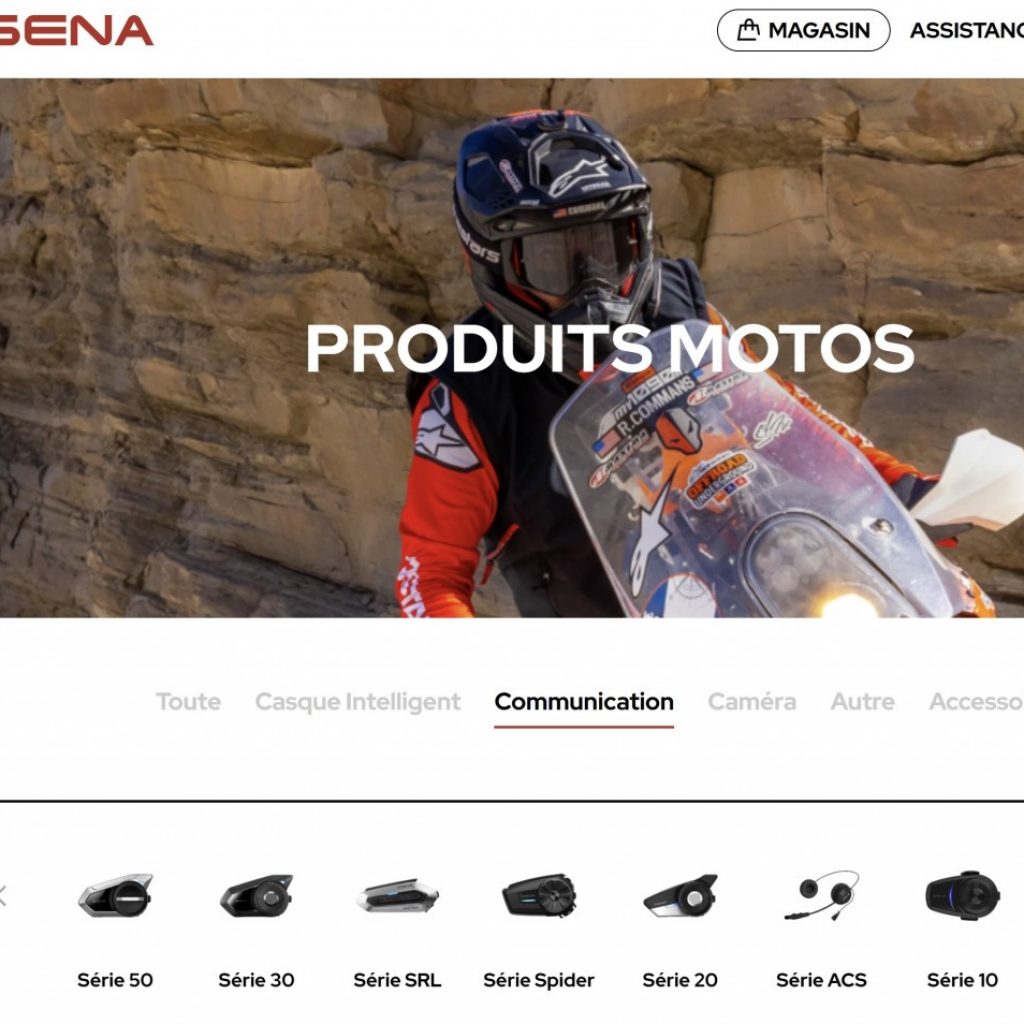Click the Série 20 device image
This screenshot has width=1024, height=1024.
pos(680,896)
